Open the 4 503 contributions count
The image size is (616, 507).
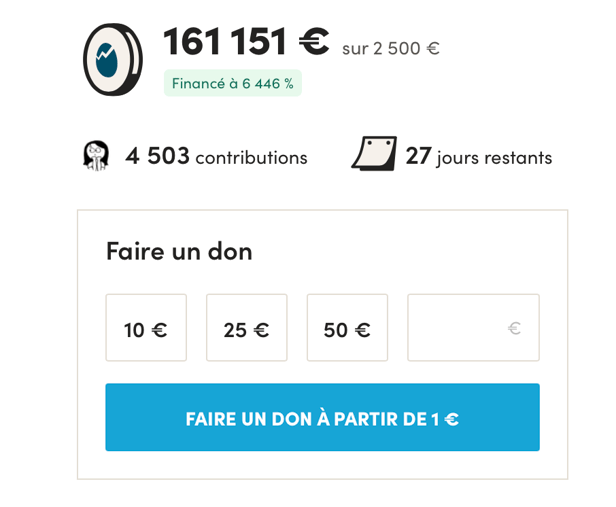tap(216, 157)
